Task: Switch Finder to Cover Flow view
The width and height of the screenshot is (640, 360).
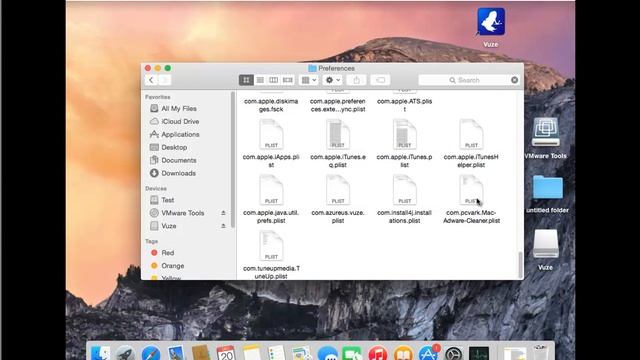Action: [x=287, y=80]
